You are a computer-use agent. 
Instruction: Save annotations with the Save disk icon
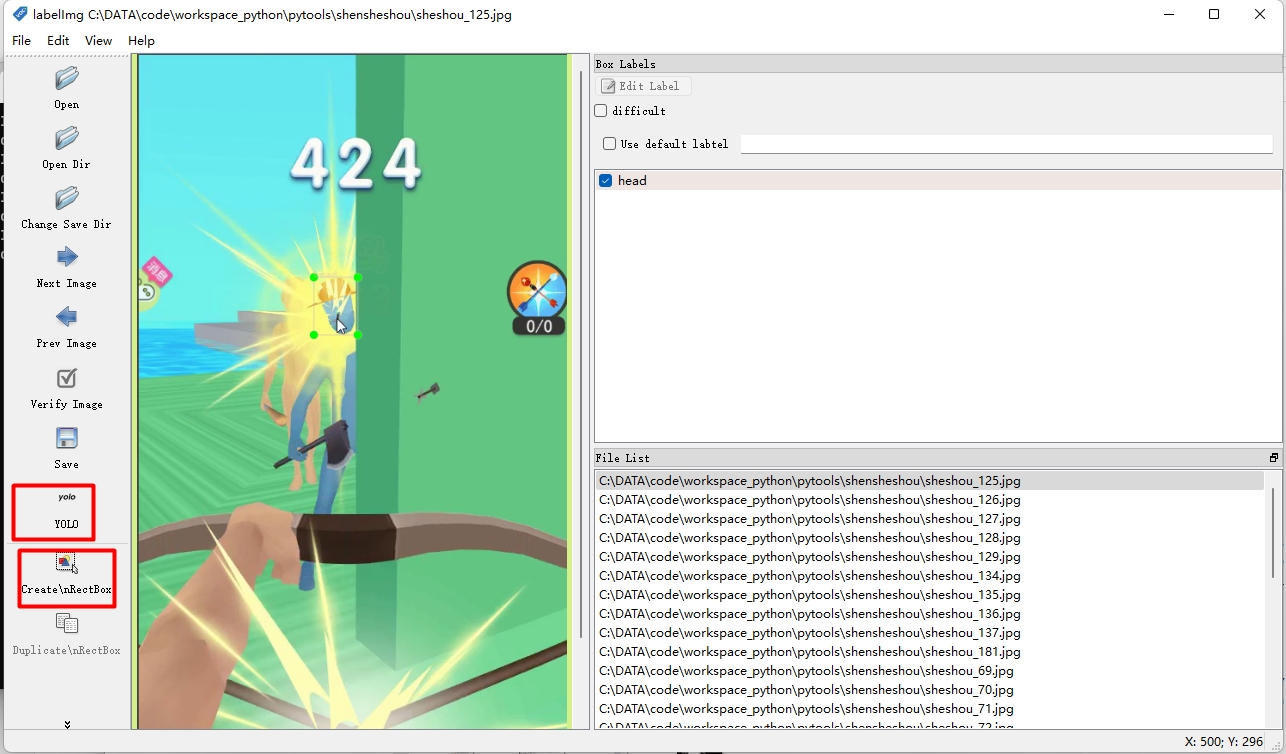(67, 438)
